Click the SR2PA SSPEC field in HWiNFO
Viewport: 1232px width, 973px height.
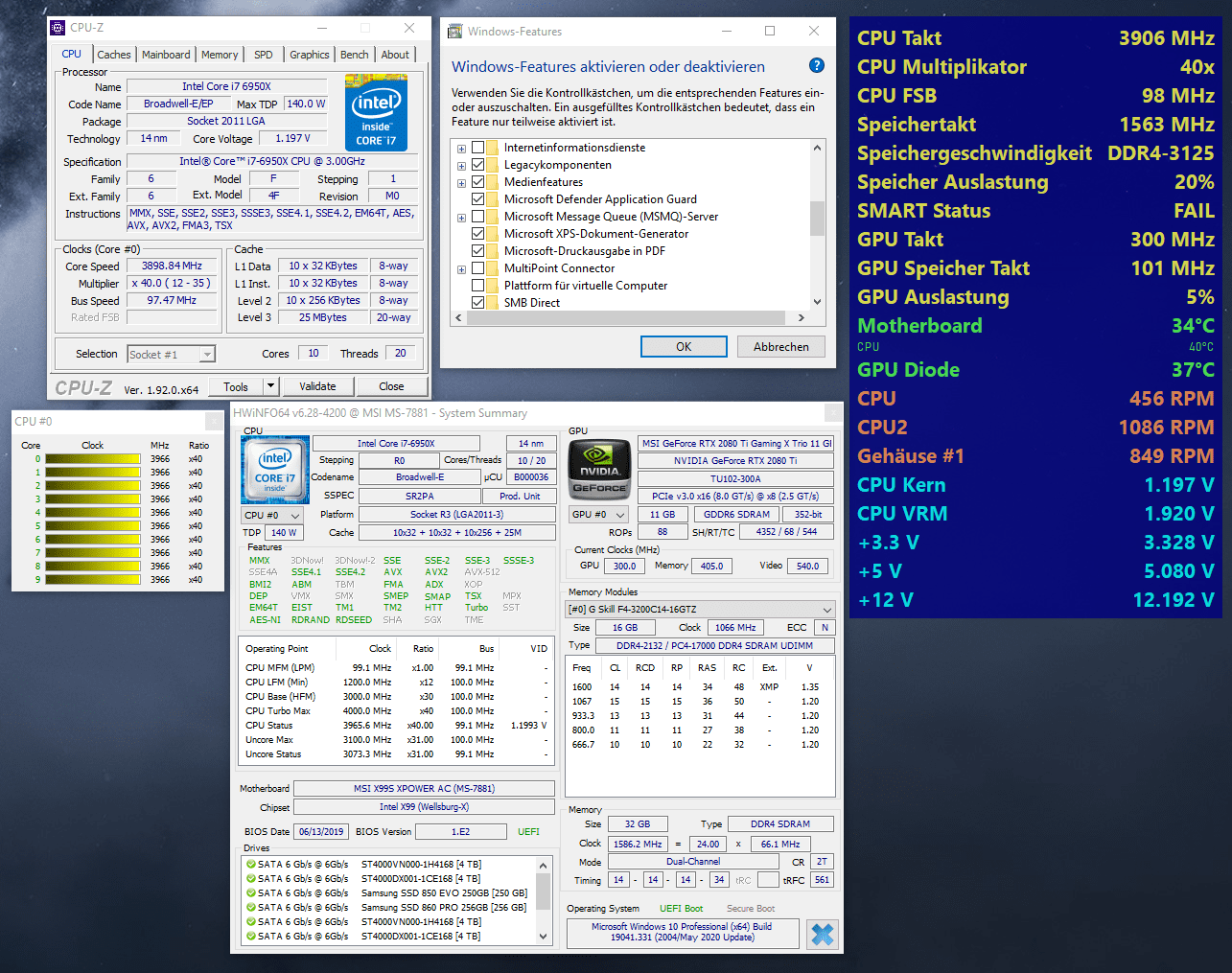coord(420,497)
